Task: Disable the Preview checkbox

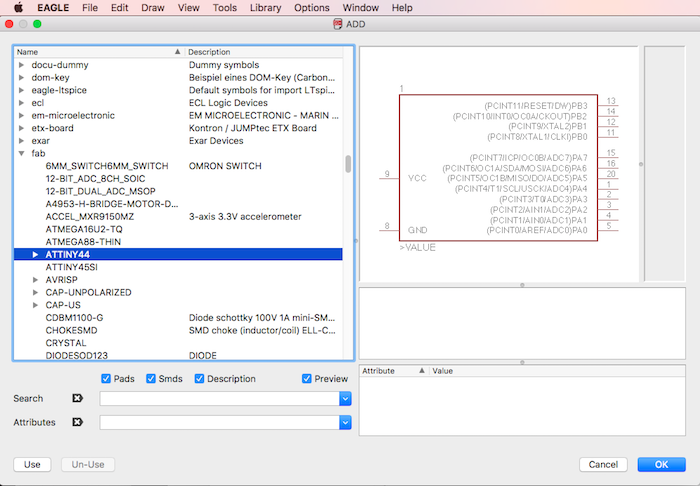Action: (307, 378)
